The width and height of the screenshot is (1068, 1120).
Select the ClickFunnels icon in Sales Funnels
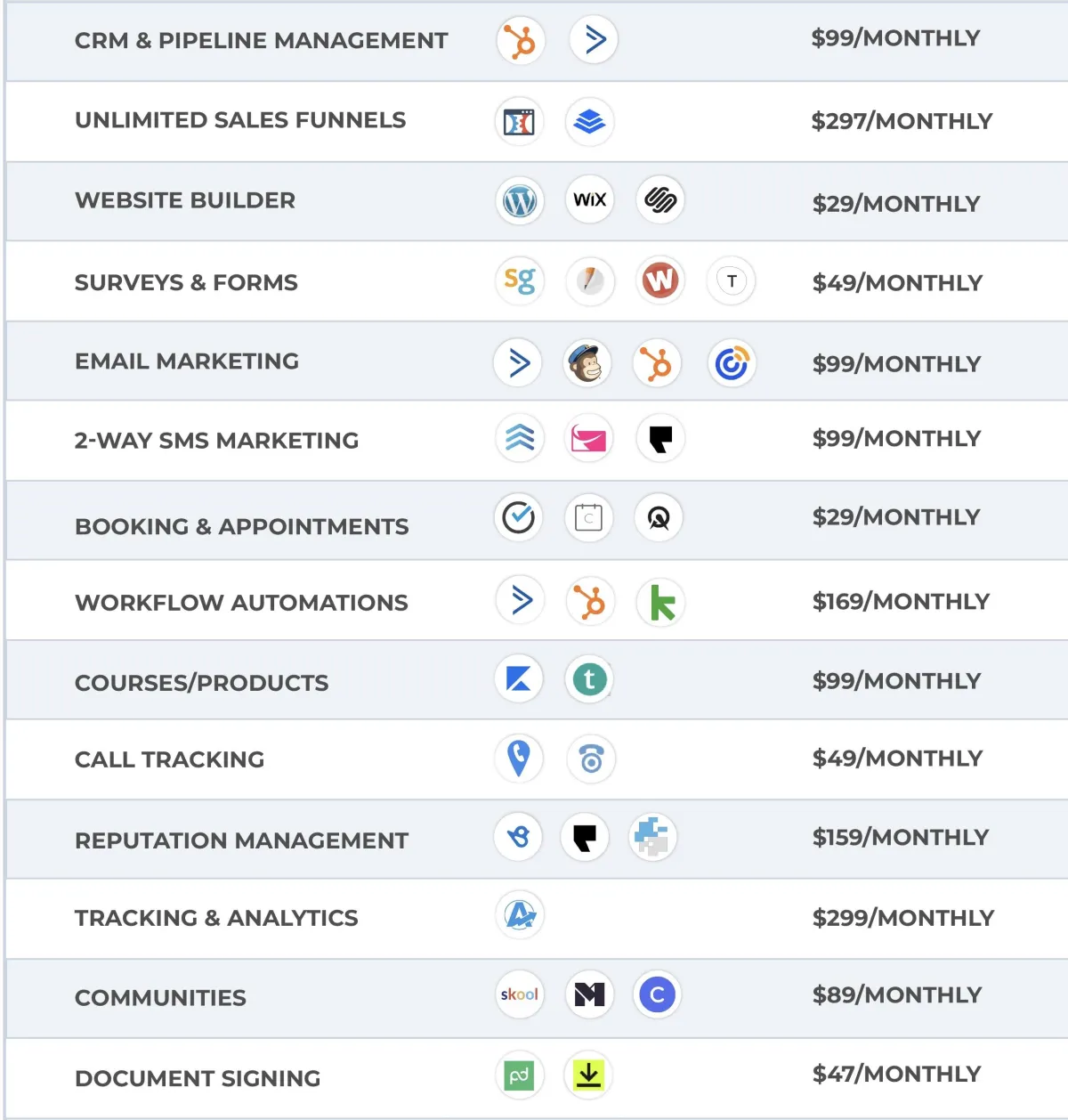tap(519, 122)
